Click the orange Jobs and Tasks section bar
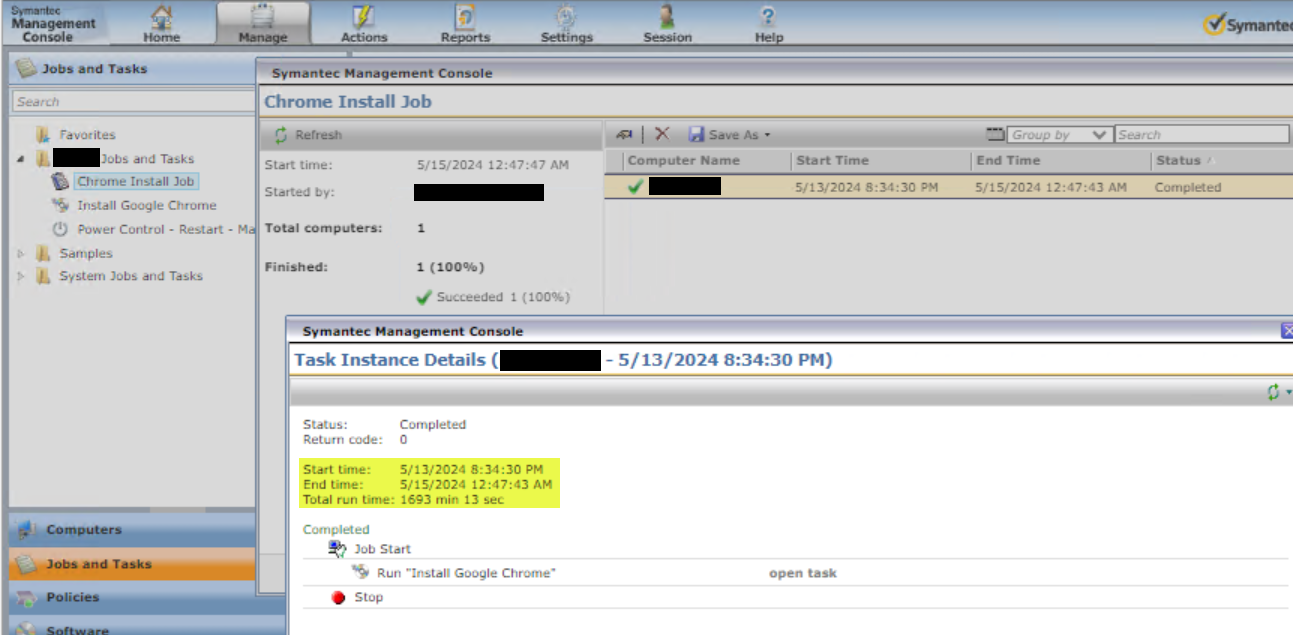Image resolution: width=1293 pixels, height=635 pixels. (x=132, y=564)
